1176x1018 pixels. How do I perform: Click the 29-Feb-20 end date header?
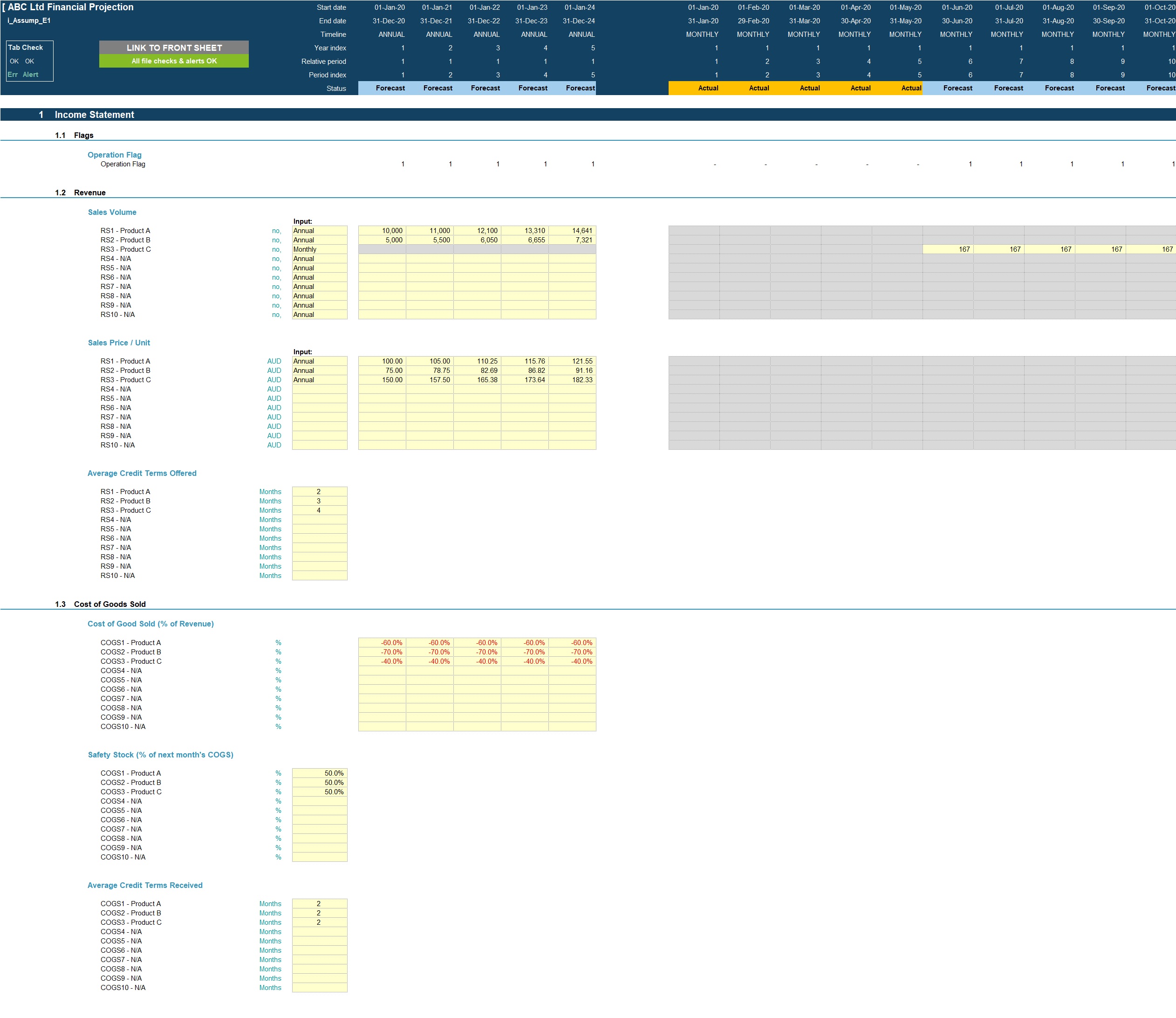tap(753, 21)
